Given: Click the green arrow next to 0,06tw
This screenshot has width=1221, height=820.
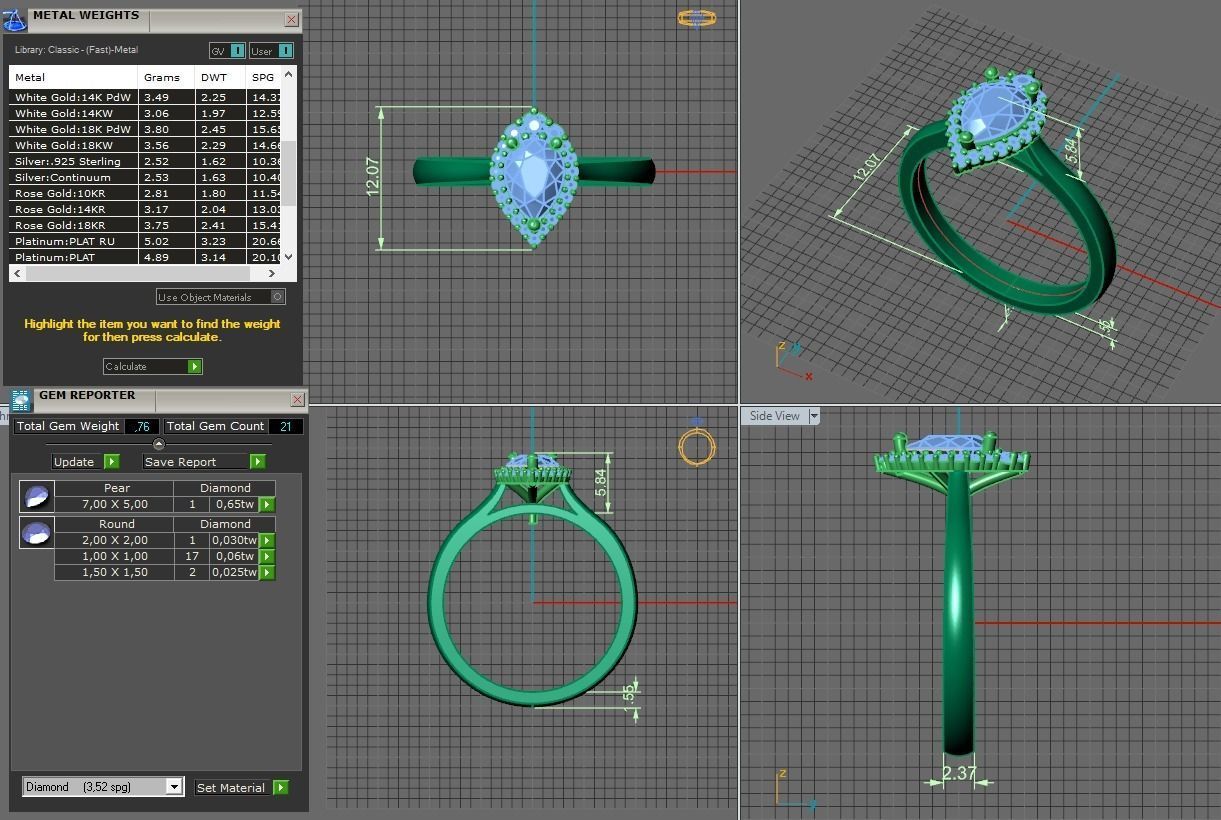Looking at the screenshot, I should coord(267,557).
